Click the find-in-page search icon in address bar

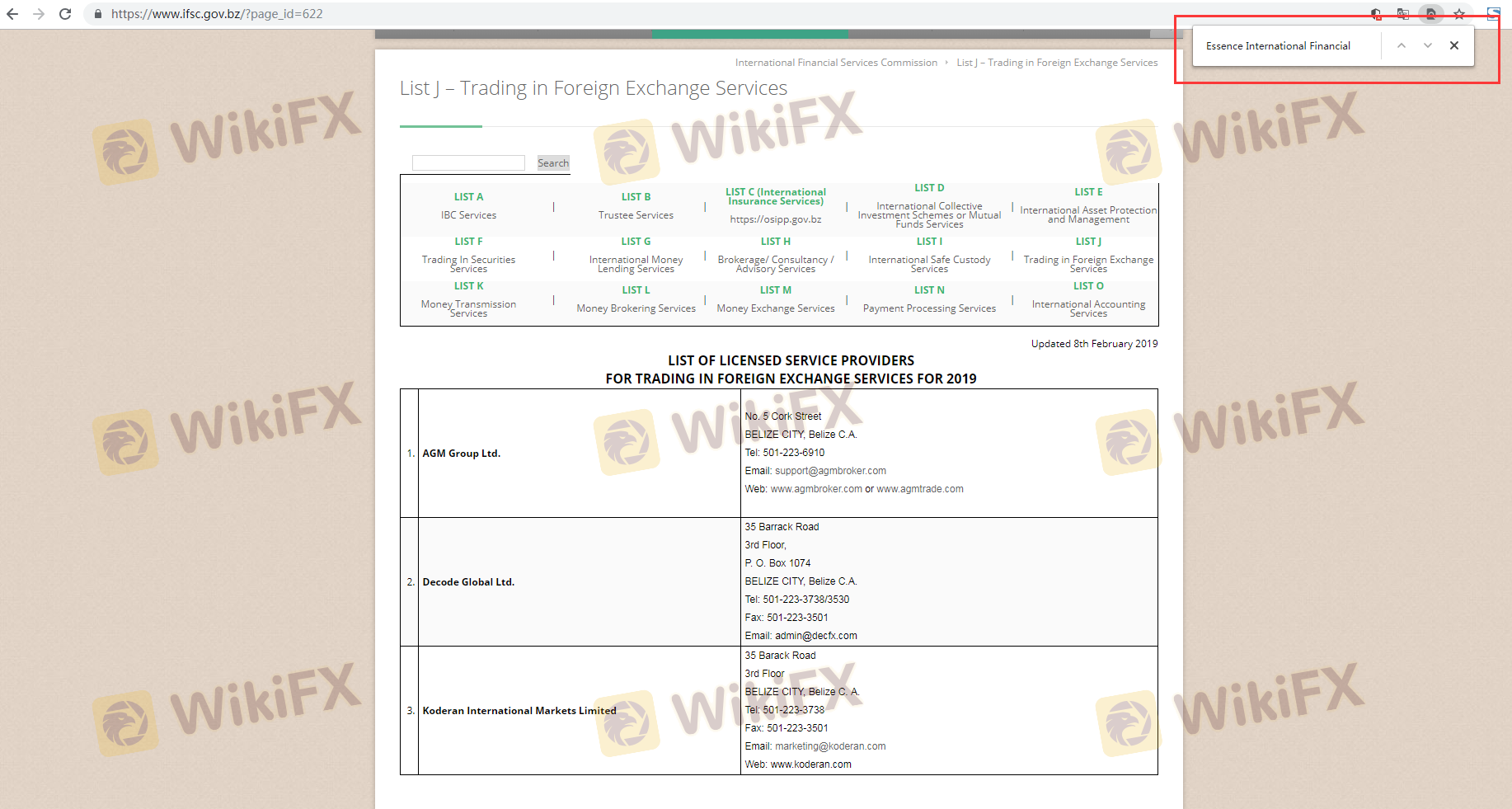(x=1431, y=14)
